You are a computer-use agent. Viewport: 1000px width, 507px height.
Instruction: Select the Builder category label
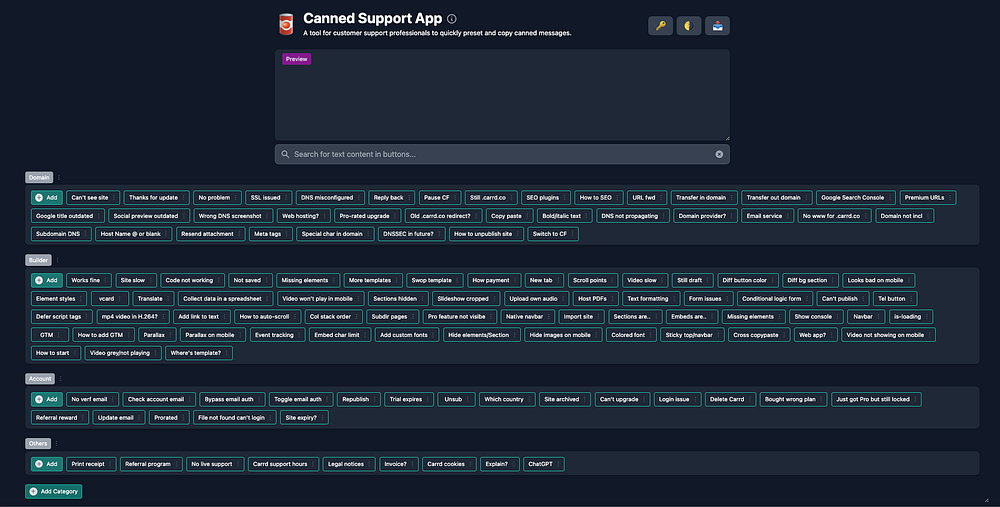pyautogui.click(x=38, y=260)
